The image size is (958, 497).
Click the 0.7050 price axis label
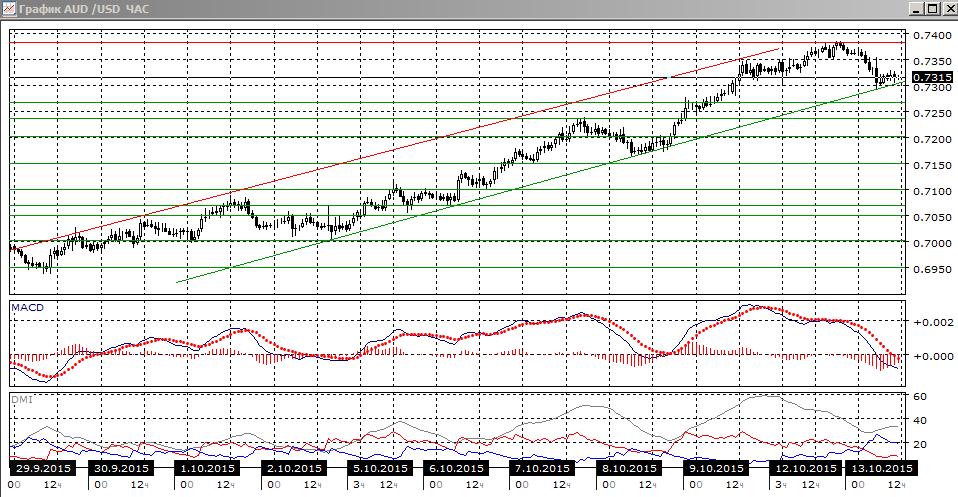pyautogui.click(x=932, y=217)
